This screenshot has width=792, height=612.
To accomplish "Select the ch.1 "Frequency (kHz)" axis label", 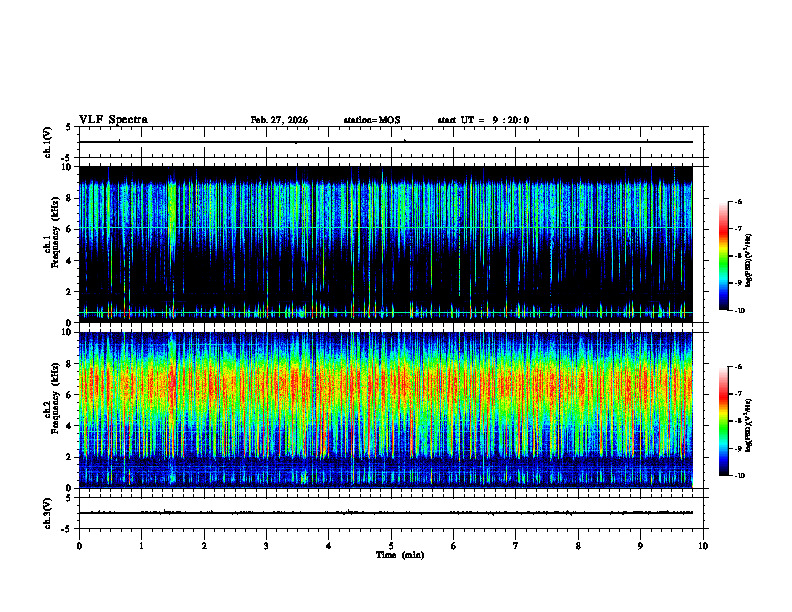I will (x=56, y=232).
